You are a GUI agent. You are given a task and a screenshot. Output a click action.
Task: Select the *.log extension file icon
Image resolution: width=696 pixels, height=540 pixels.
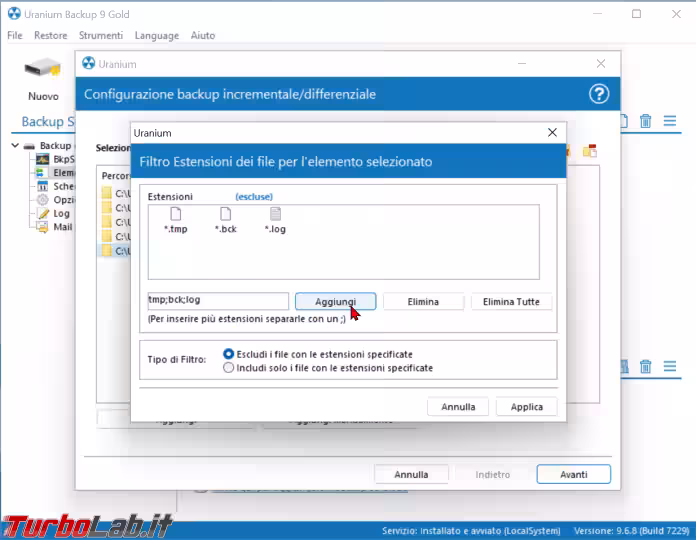pyautogui.click(x=275, y=214)
